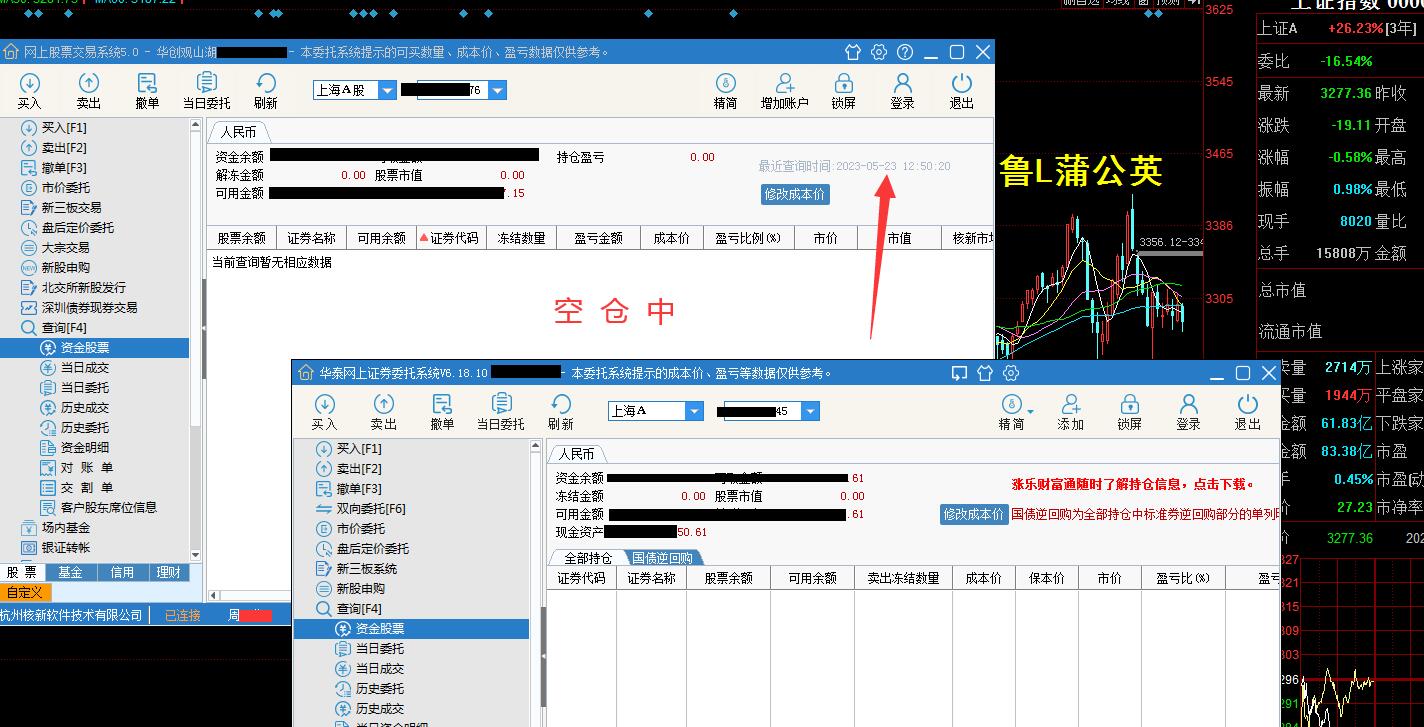Click 登录 icon in 华创 window

coord(903,91)
